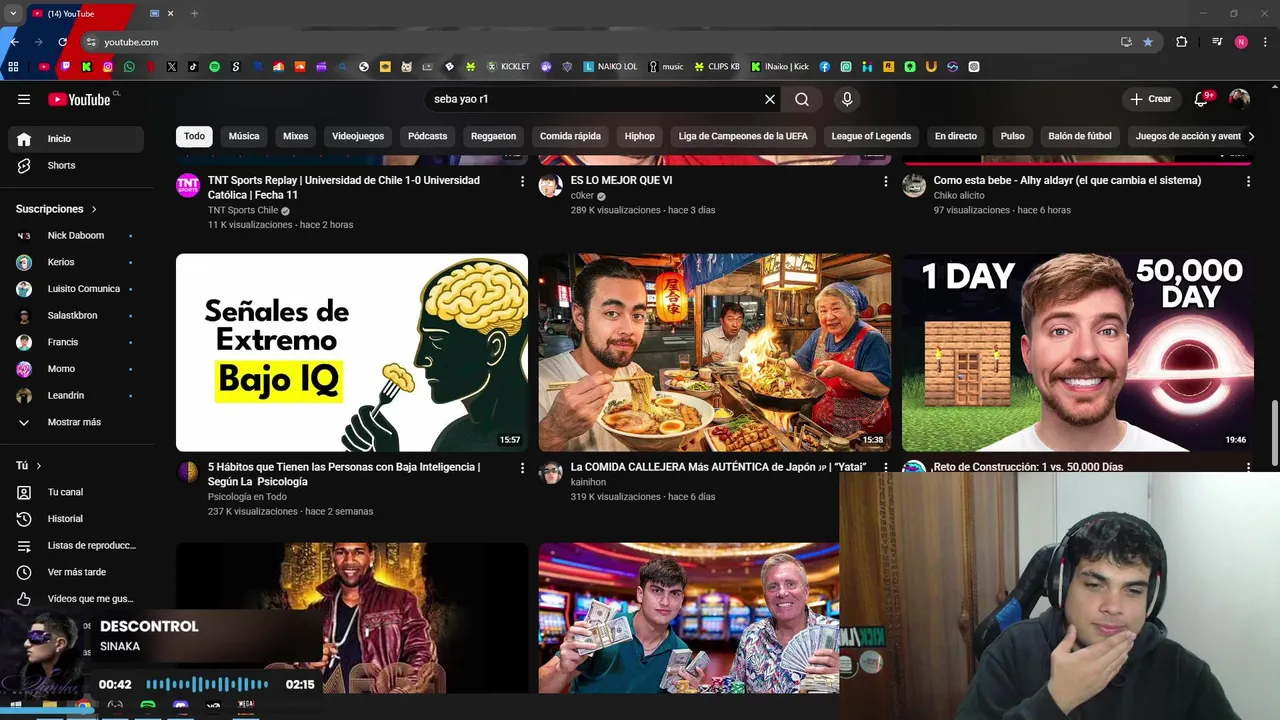Open options for ES LO MEJOR QUE VI
Image resolution: width=1280 pixels, height=720 pixels.
pos(885,181)
